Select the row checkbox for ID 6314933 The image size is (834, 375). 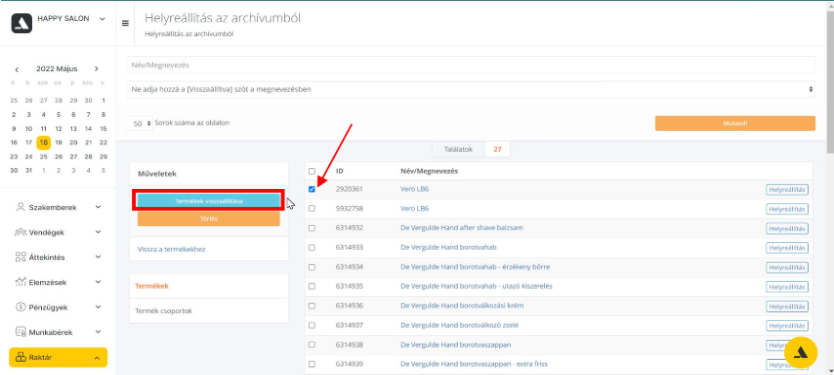(312, 247)
